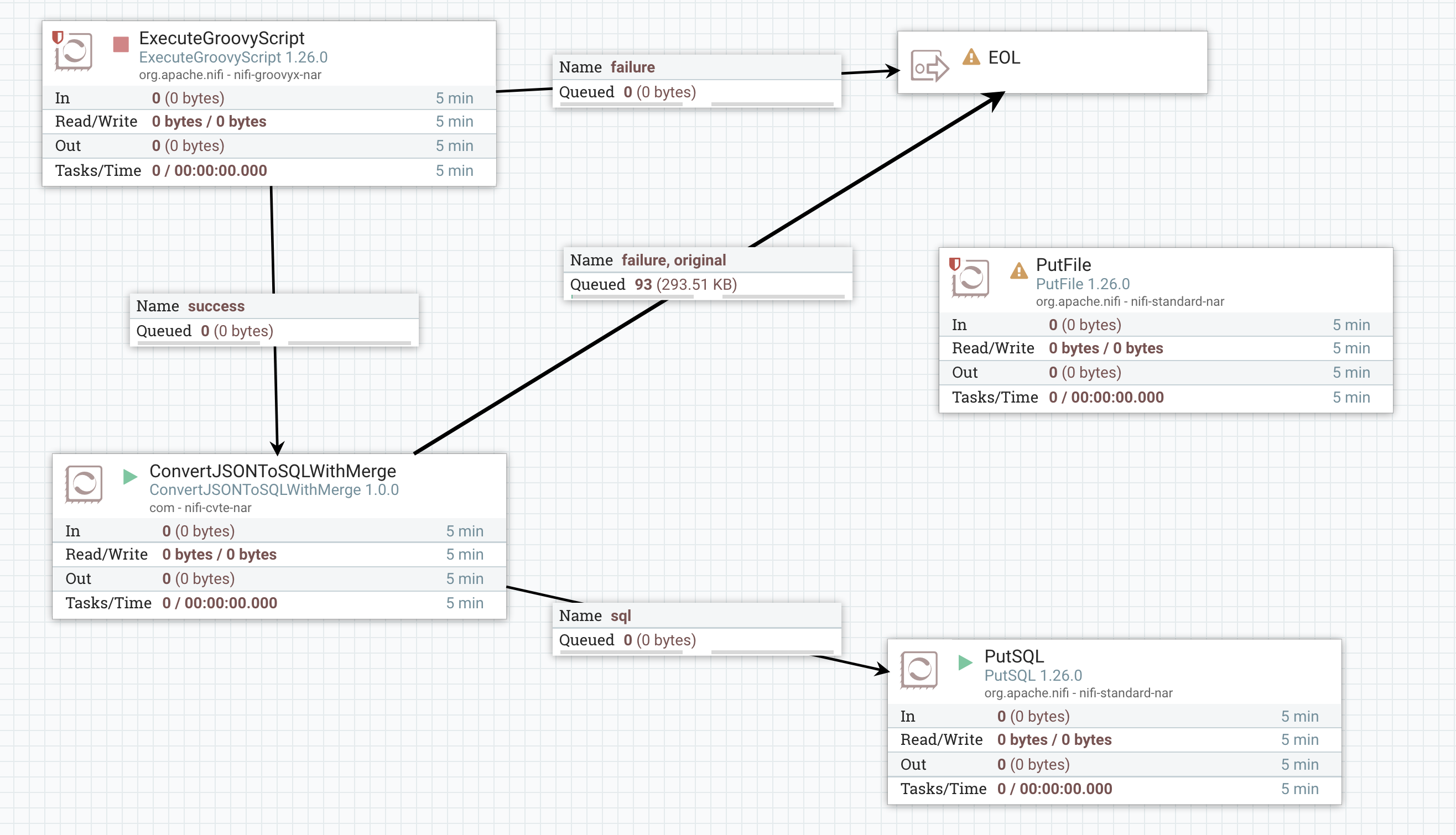The height and width of the screenshot is (835, 1456).
Task: Click the PutFile processor icon
Action: 971,279
